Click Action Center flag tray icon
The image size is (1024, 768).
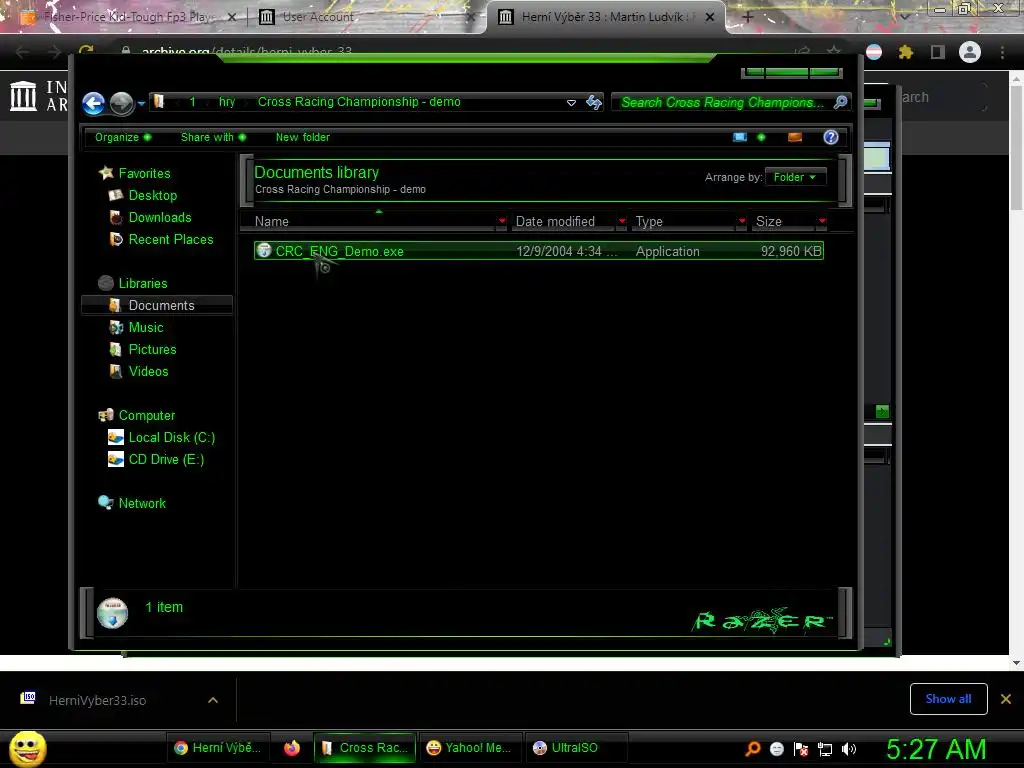(x=801, y=749)
